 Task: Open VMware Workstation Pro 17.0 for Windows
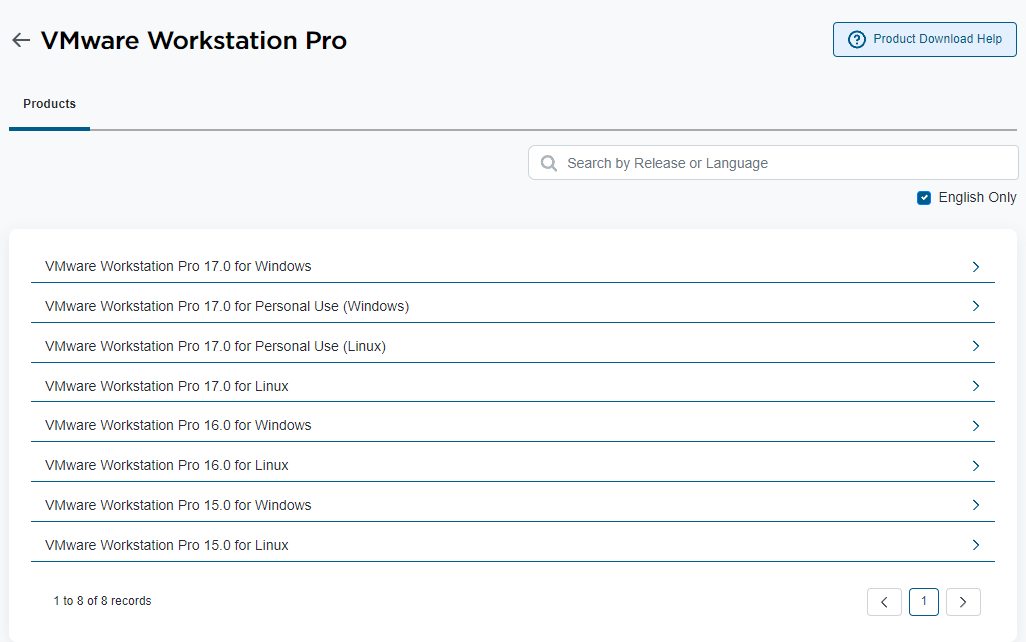(512, 266)
